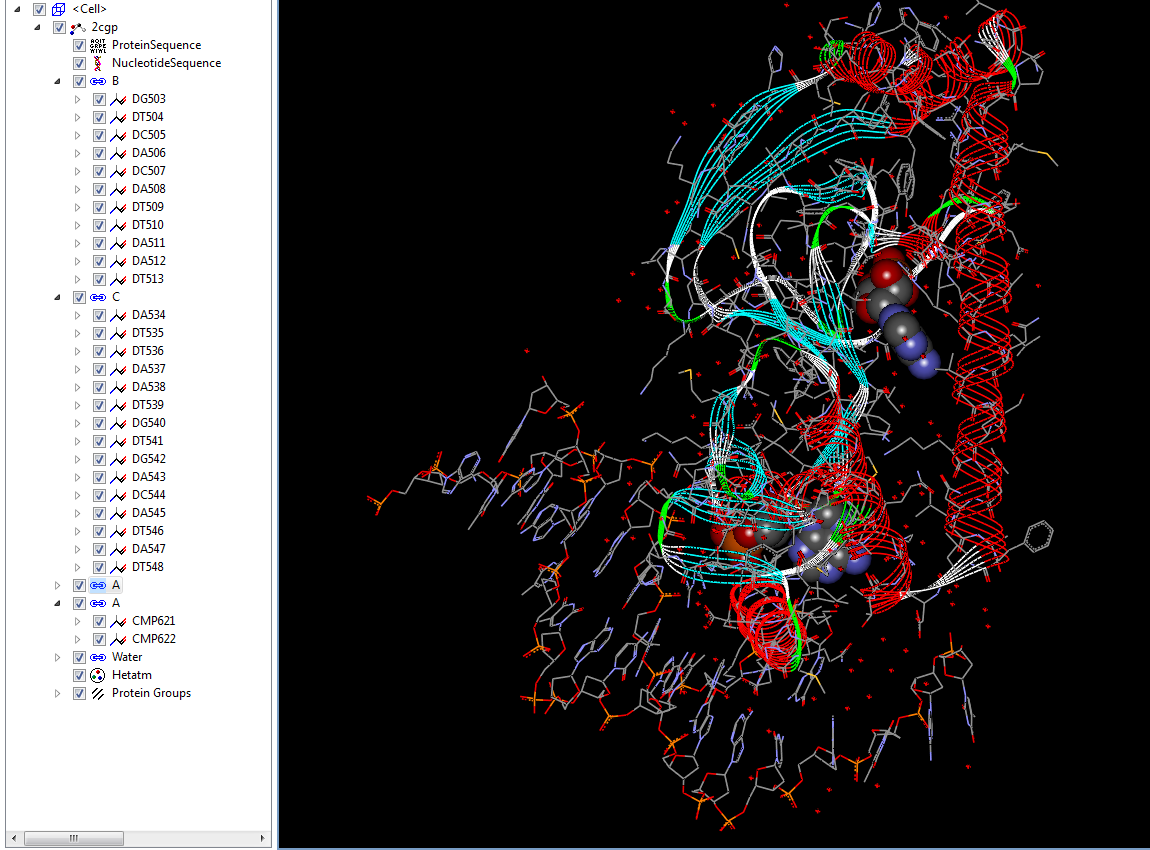Image resolution: width=1150 pixels, height=850 pixels.
Task: Click chain C link icon
Action: (98, 297)
